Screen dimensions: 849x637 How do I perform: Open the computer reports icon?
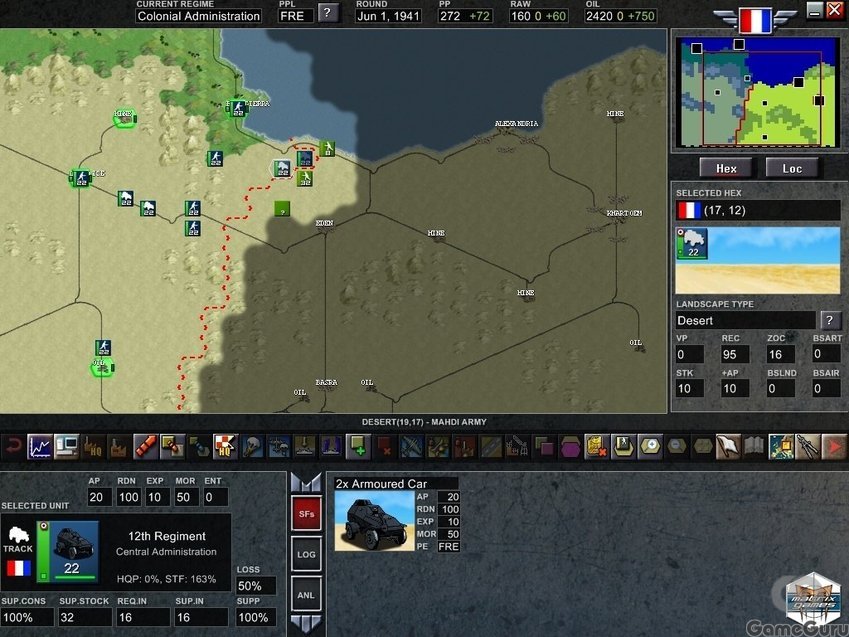coord(66,447)
